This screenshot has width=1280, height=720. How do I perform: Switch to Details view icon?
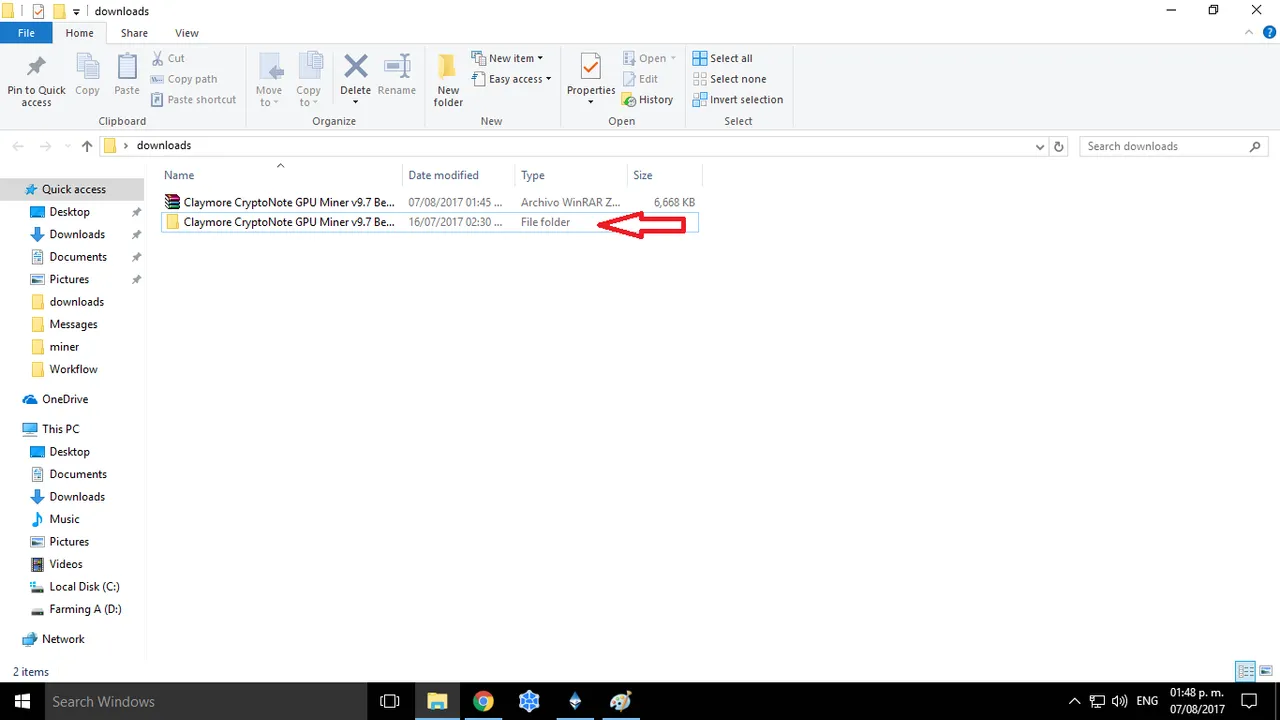[1246, 671]
